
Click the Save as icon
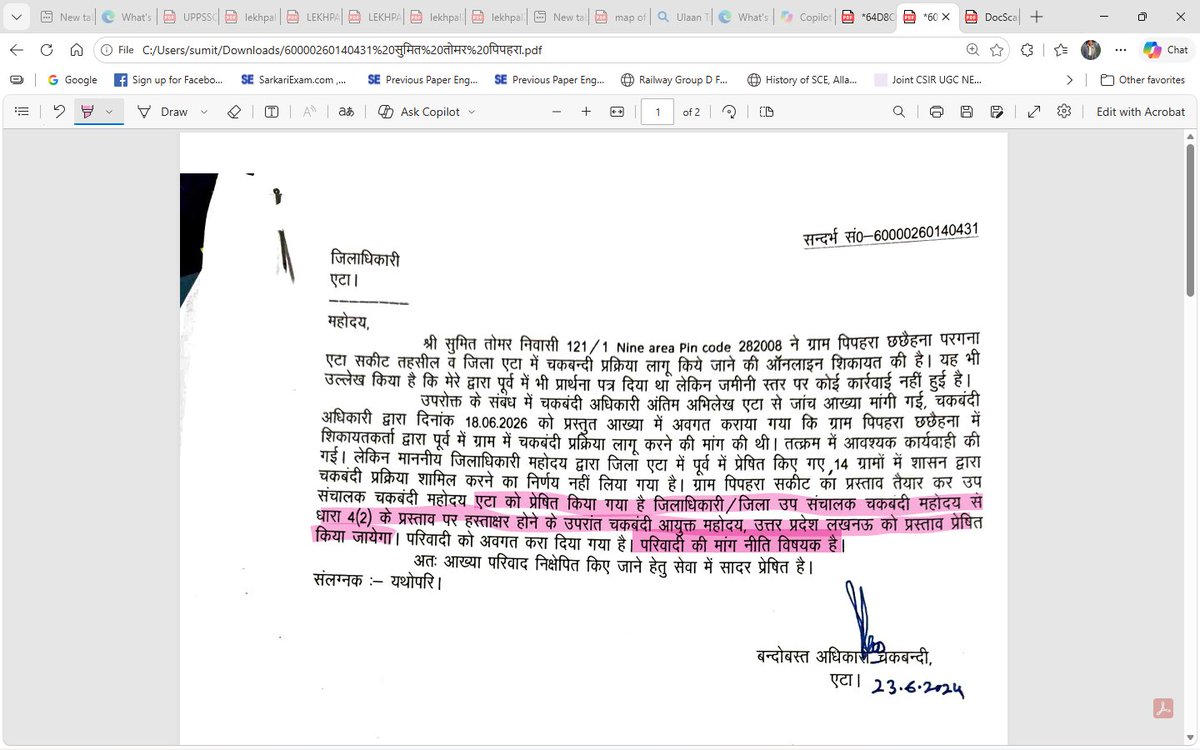997,112
